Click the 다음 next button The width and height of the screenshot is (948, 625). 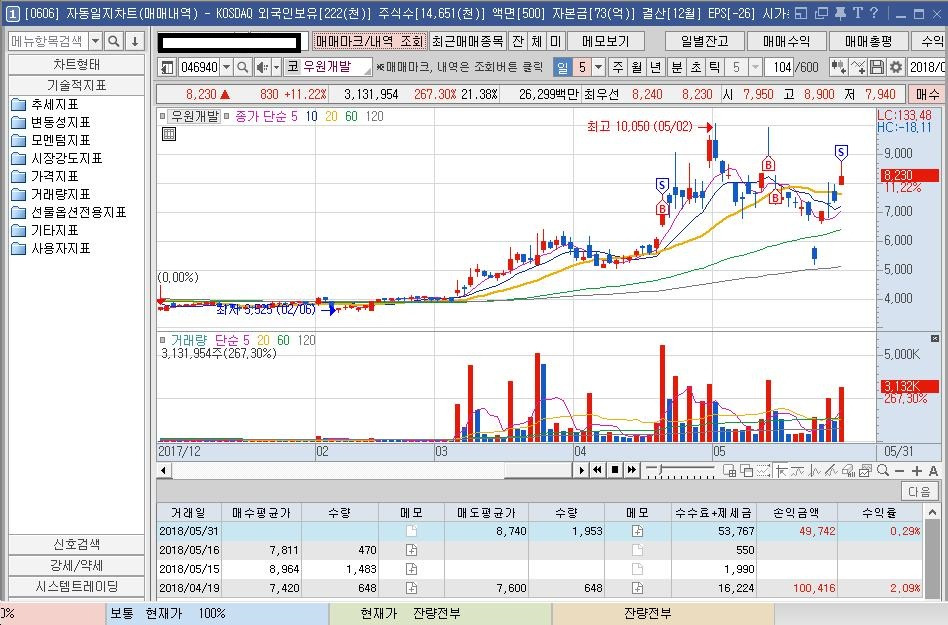(x=919, y=491)
